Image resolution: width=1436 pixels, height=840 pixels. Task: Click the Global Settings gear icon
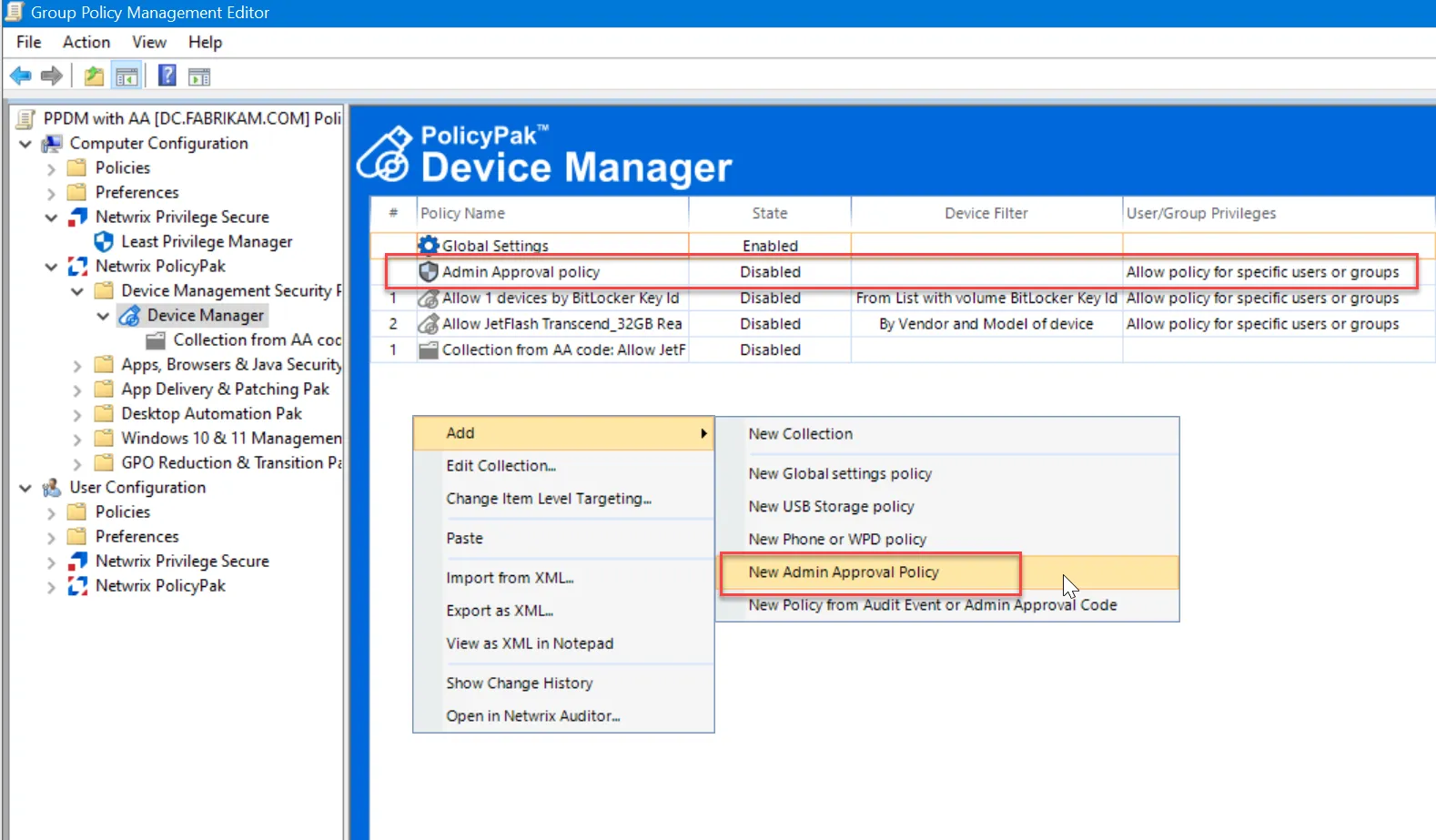click(x=429, y=245)
